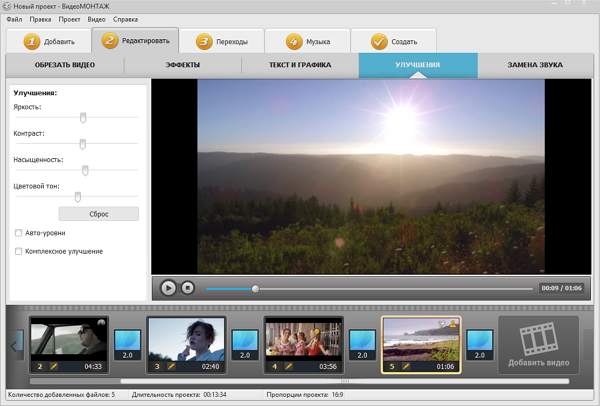This screenshot has width=600, height=406.
Task: Click the pencil edit icon on clip 5
Action: click(x=406, y=367)
